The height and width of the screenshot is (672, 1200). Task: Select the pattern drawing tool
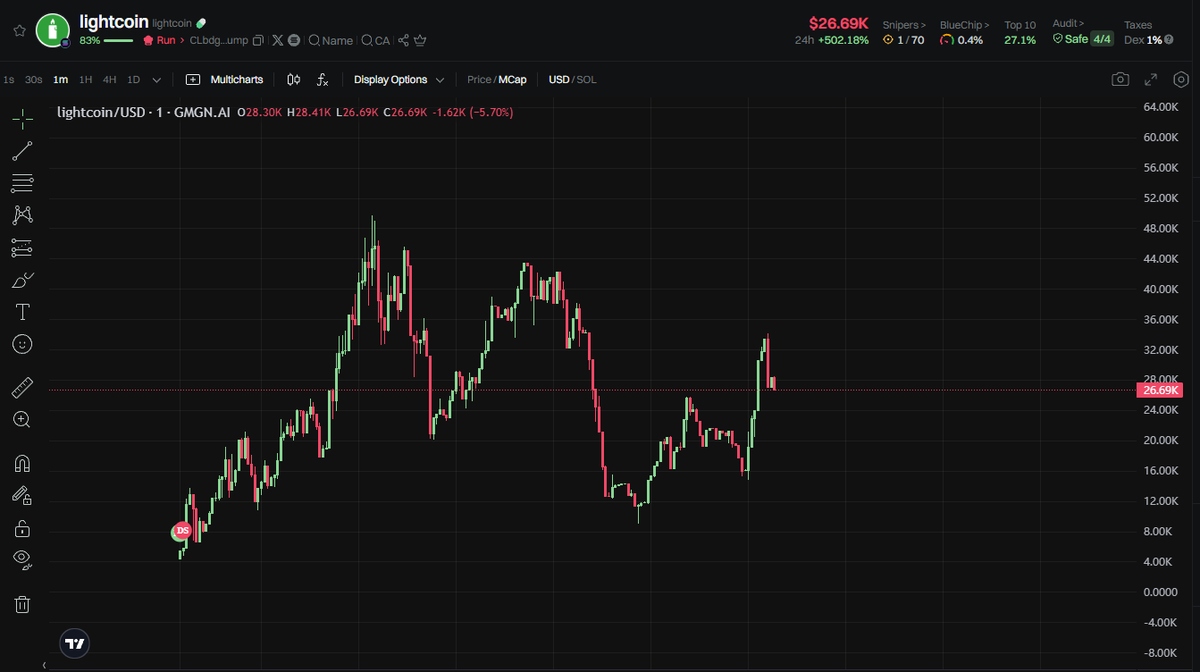pyautogui.click(x=22, y=215)
